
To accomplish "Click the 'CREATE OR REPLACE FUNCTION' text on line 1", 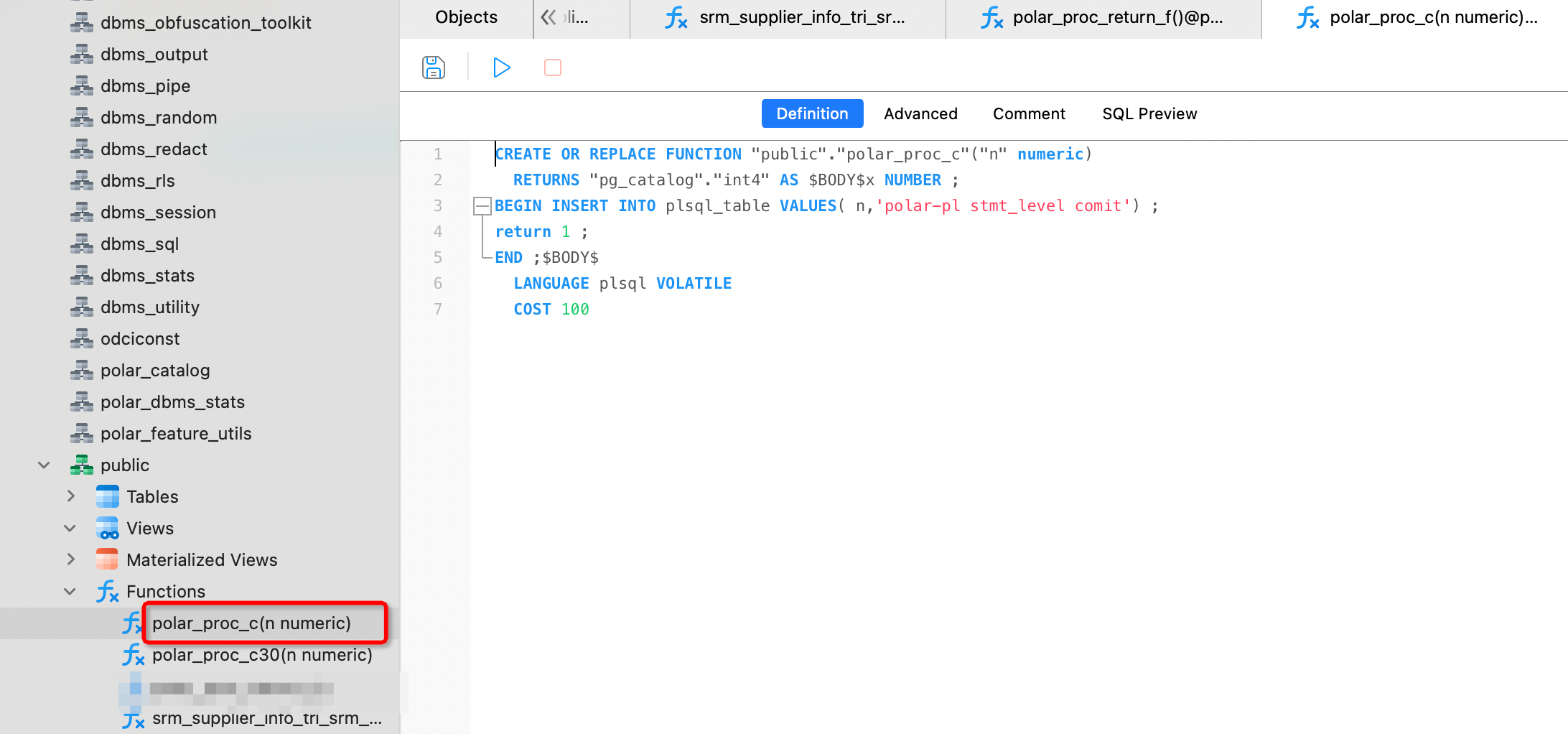I will (x=618, y=154).
